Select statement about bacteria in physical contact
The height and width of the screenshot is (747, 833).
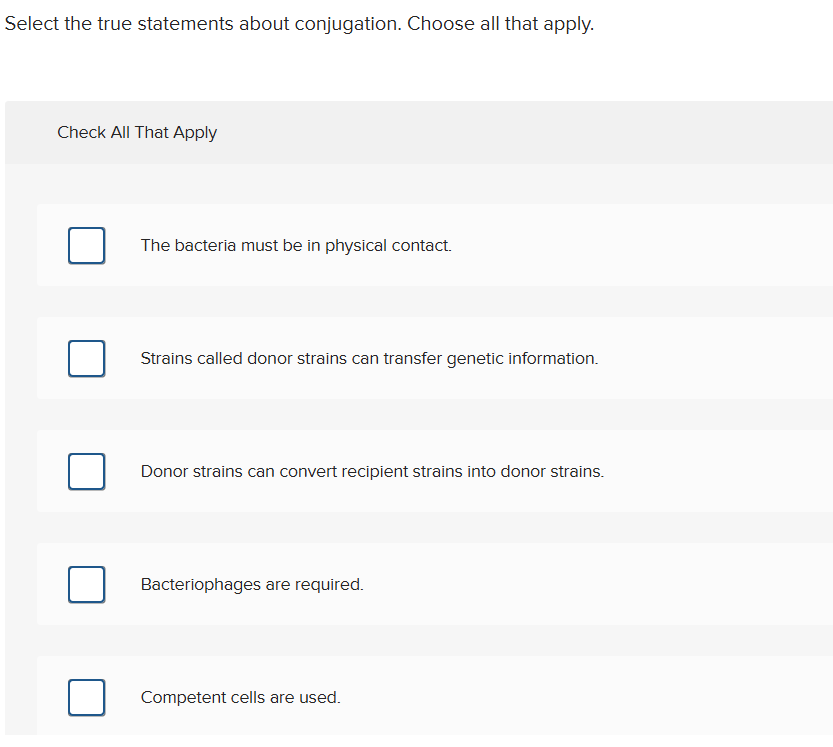point(295,245)
